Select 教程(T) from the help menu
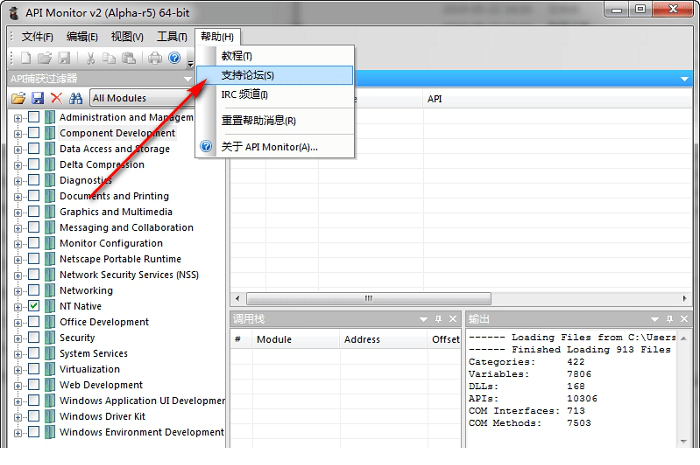Screen dimensions: 700x465 tap(275, 56)
